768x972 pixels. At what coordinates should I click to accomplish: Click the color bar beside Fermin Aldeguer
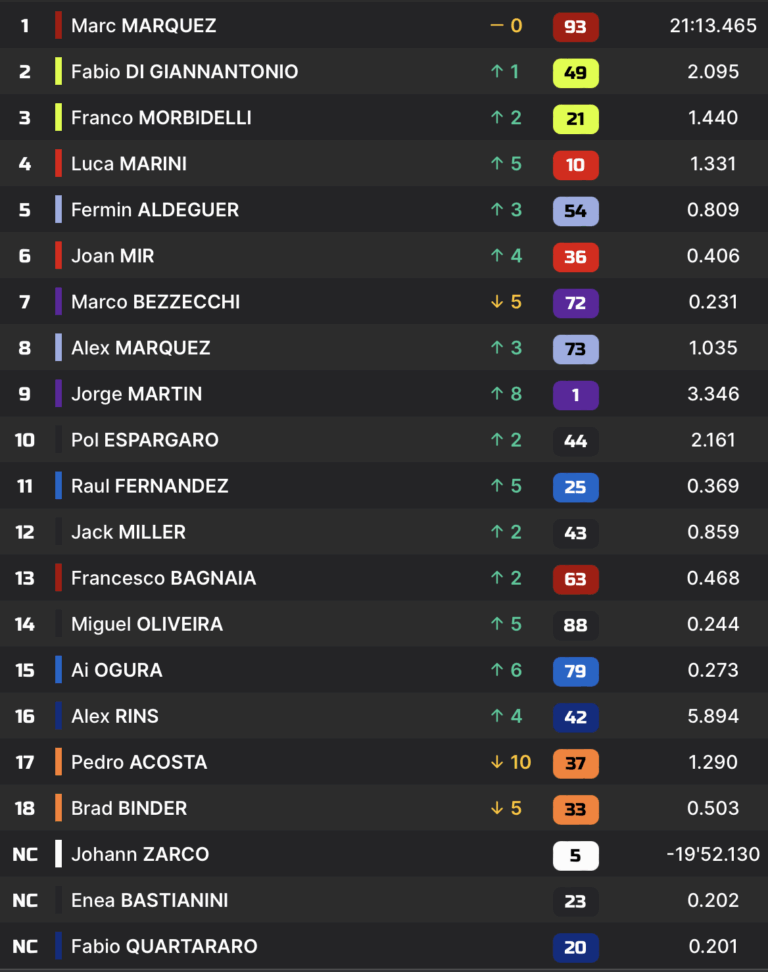click(59, 210)
